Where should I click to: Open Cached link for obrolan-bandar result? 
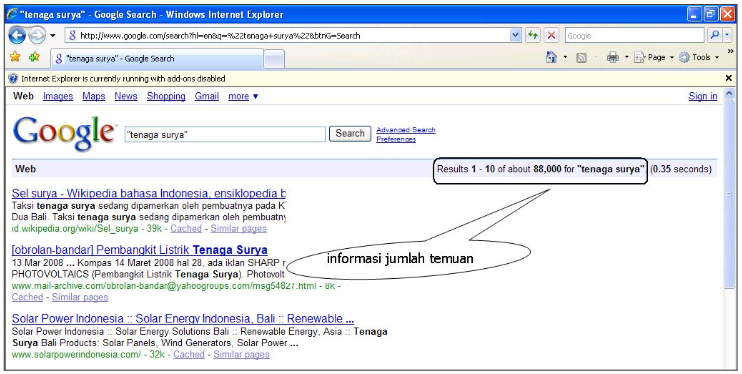[x=27, y=297]
